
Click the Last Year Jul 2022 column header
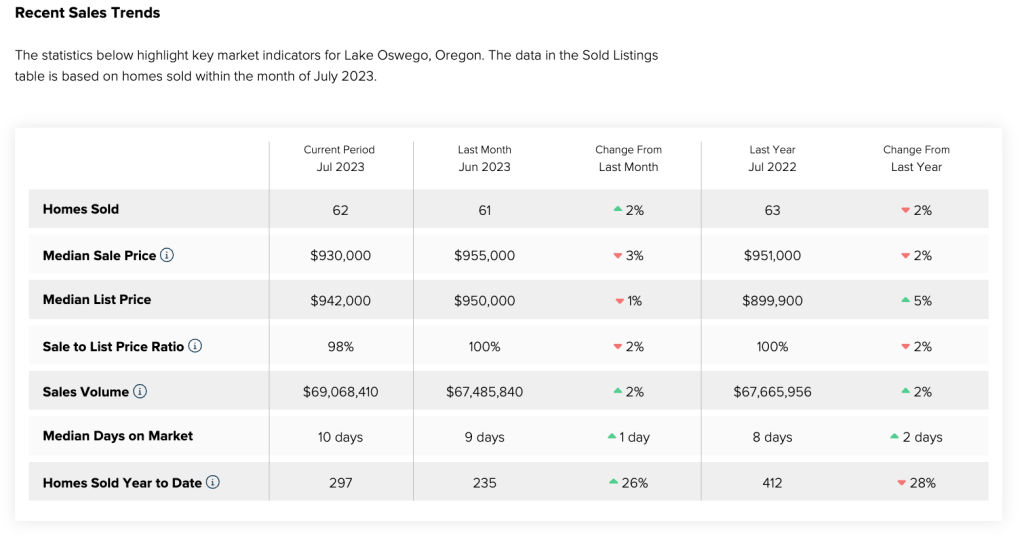click(772, 158)
